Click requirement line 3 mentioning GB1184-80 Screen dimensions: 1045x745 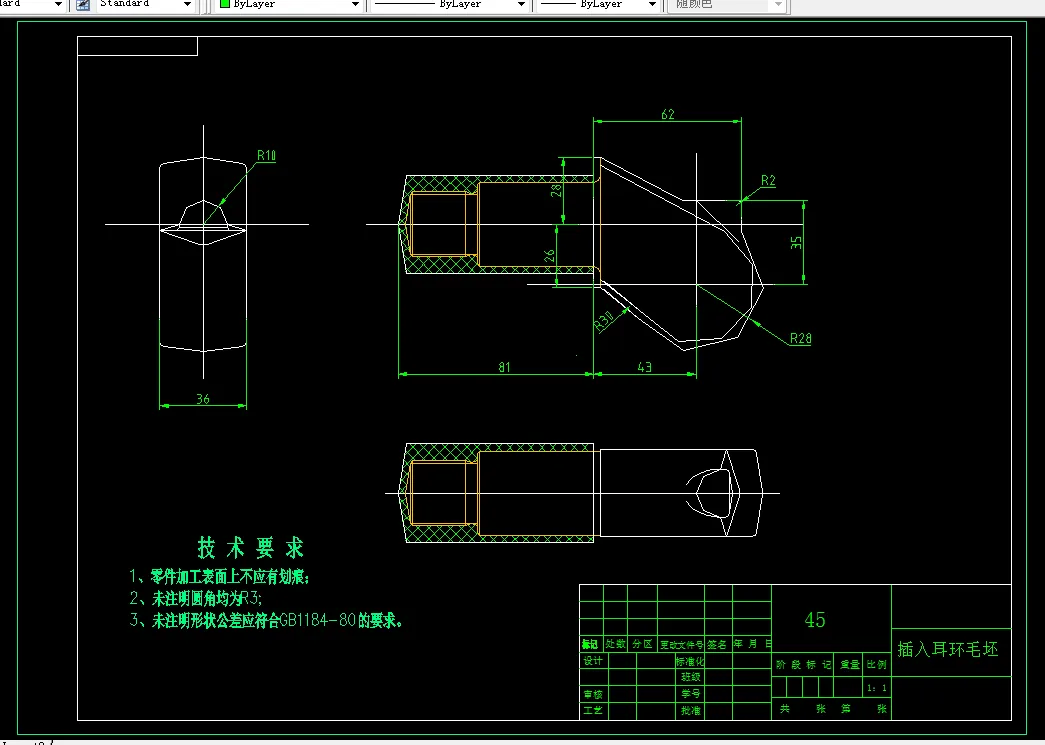coord(266,621)
